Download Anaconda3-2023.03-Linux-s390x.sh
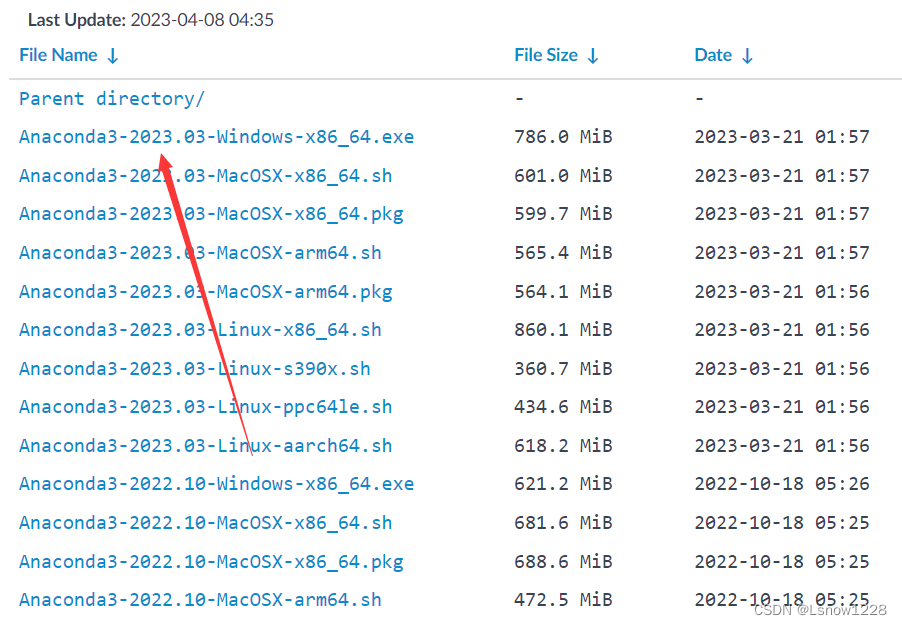The height and width of the screenshot is (625, 902). (x=194, y=368)
